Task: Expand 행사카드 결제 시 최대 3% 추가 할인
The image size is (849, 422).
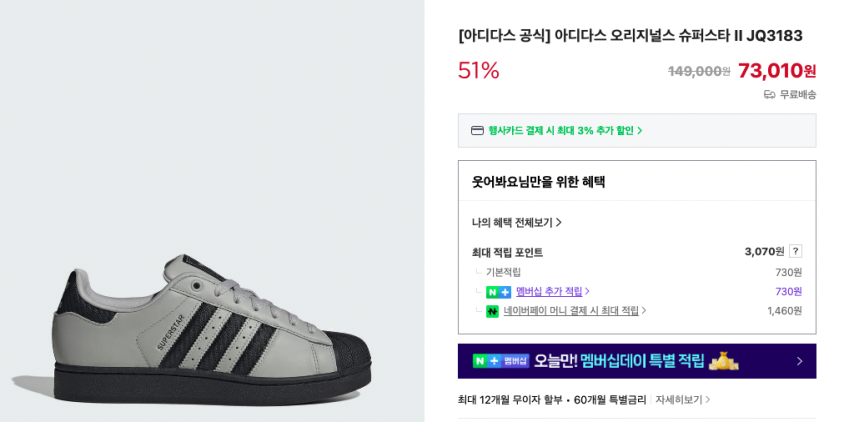Action: coord(565,131)
